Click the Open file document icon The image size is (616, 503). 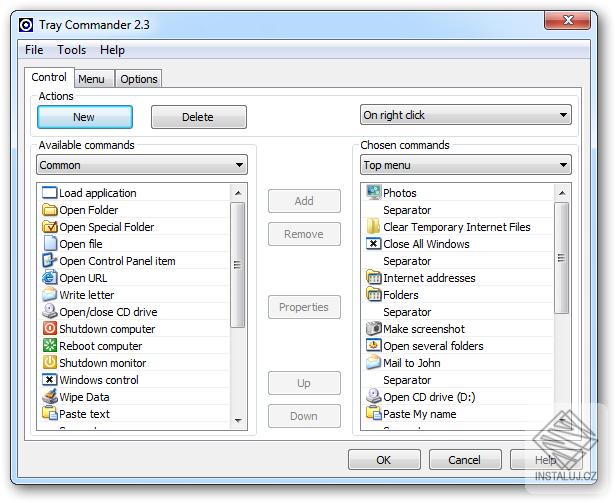[50, 243]
